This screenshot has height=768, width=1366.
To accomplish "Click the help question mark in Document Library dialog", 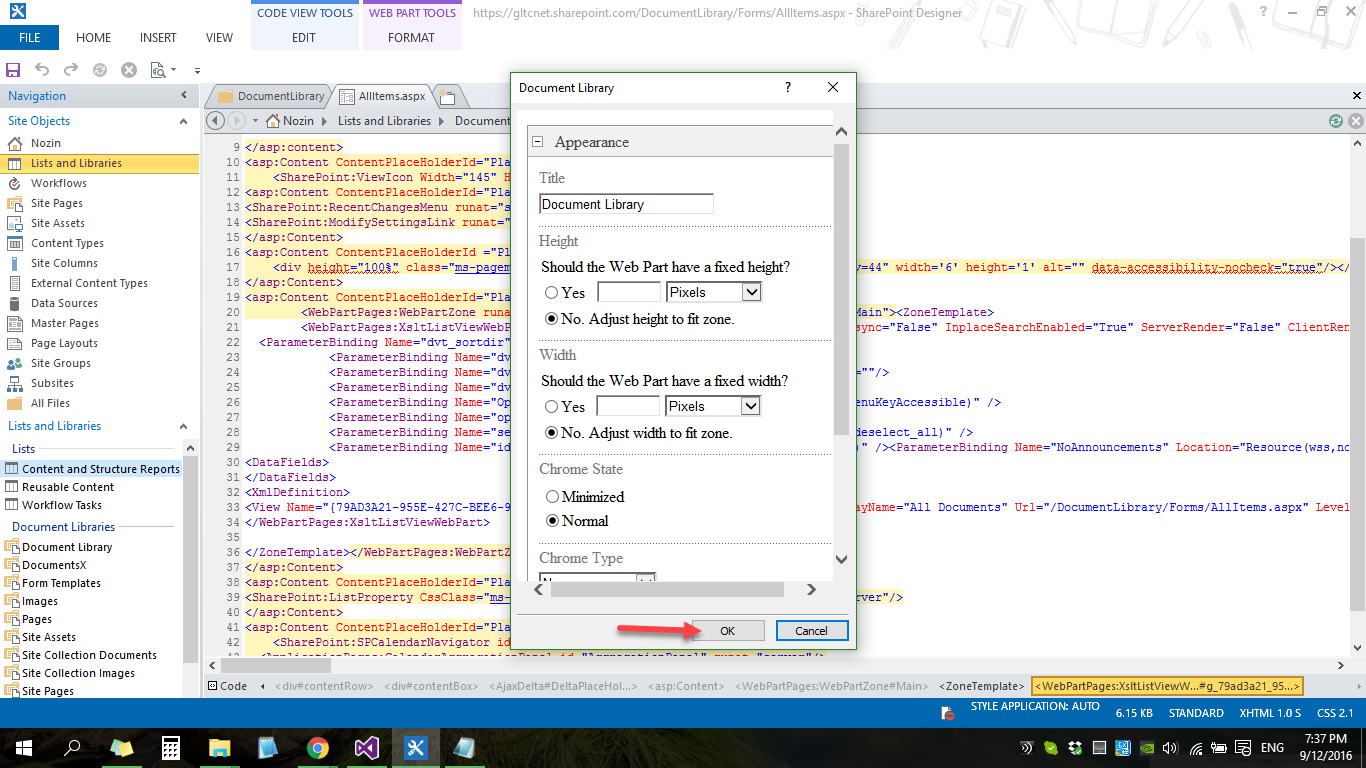I will pos(787,87).
